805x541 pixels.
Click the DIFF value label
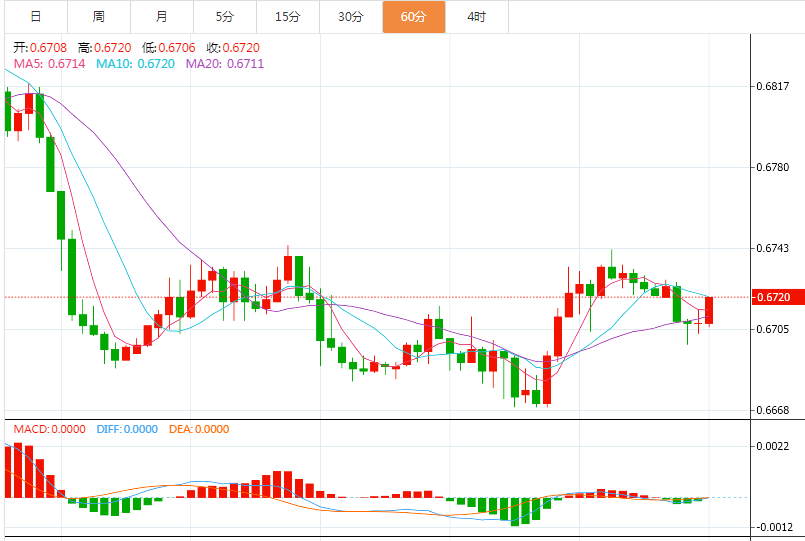point(127,429)
